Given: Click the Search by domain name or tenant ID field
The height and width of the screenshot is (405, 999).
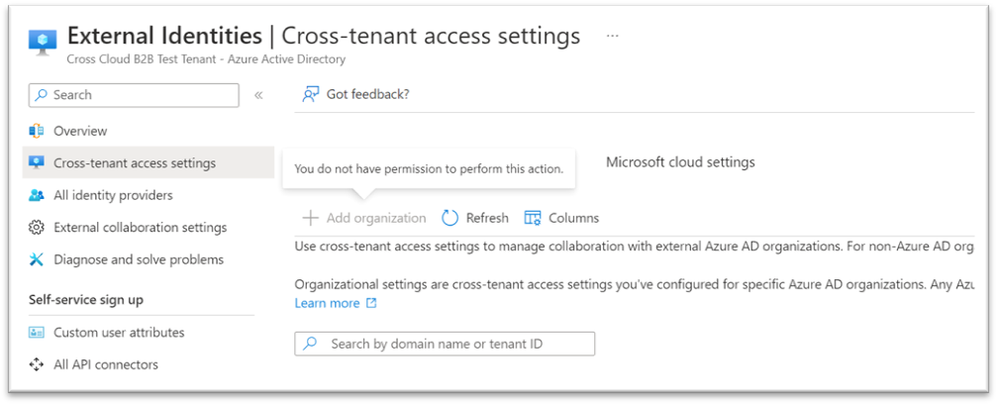Looking at the screenshot, I should (445, 344).
